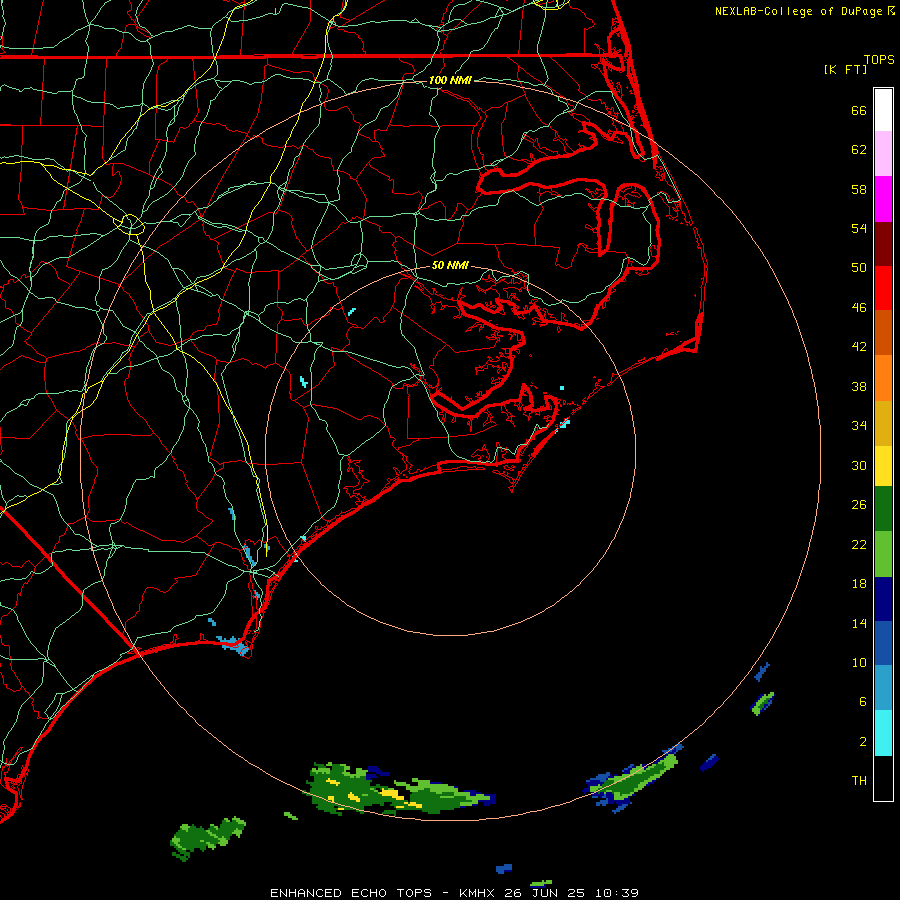Click the 58 legend value

859,189
